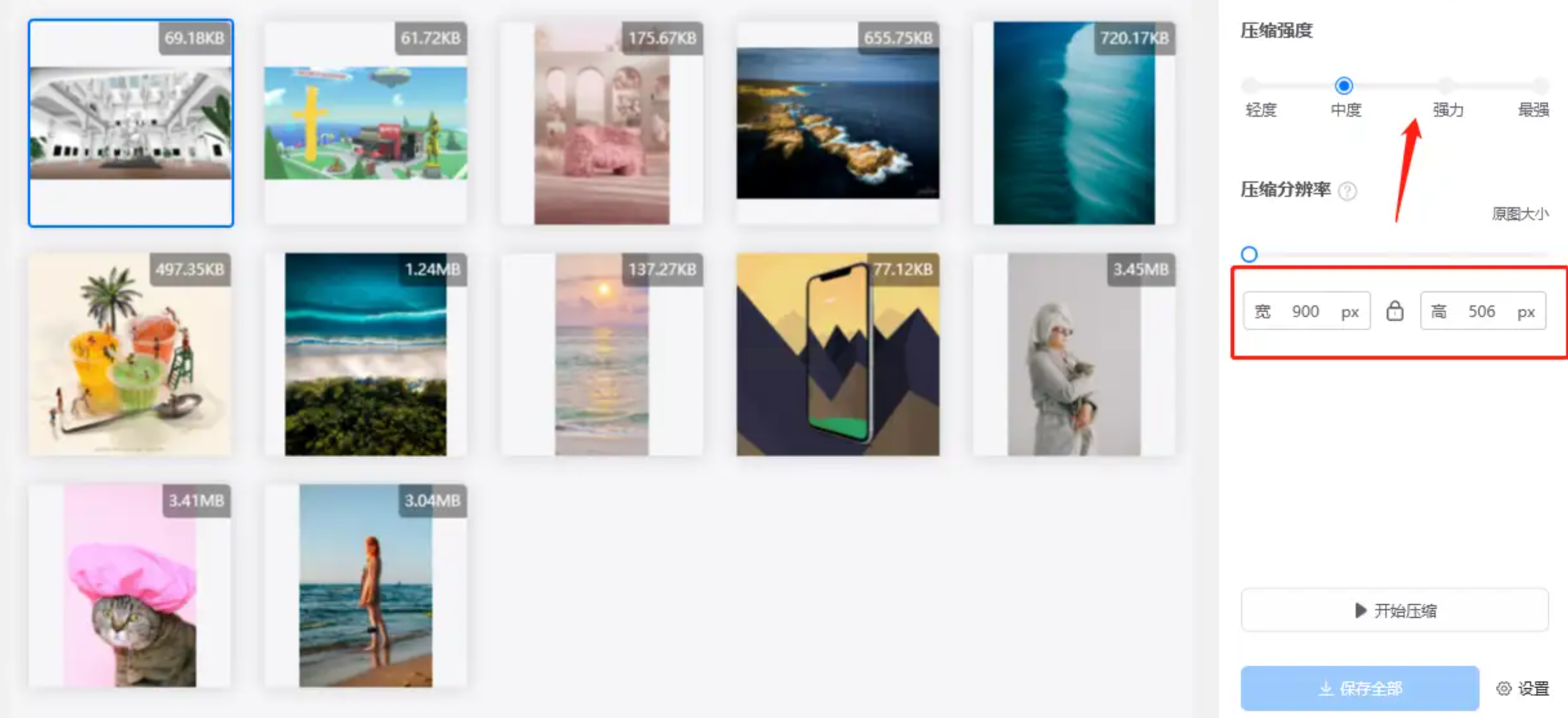Click the help icon beside 压缩分辨率

coord(1347,191)
